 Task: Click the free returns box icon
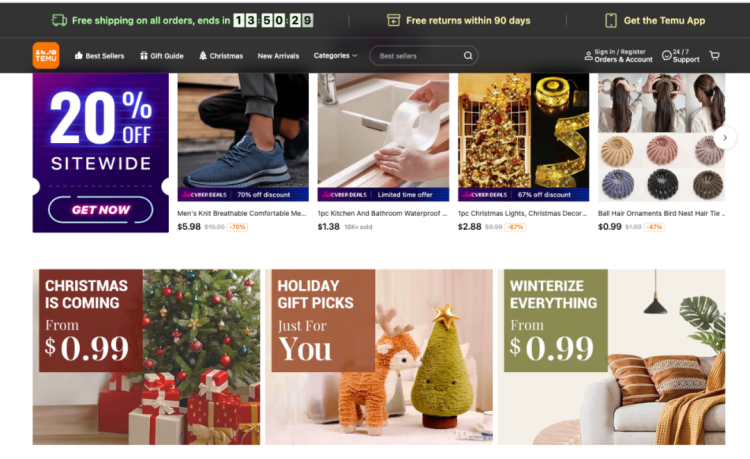[393, 20]
